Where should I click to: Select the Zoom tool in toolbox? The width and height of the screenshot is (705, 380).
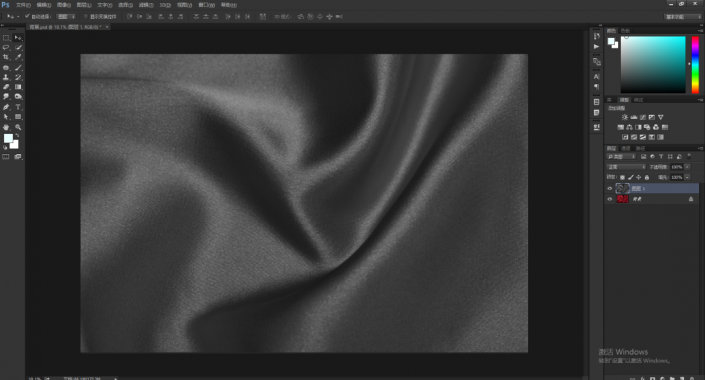tap(18, 127)
